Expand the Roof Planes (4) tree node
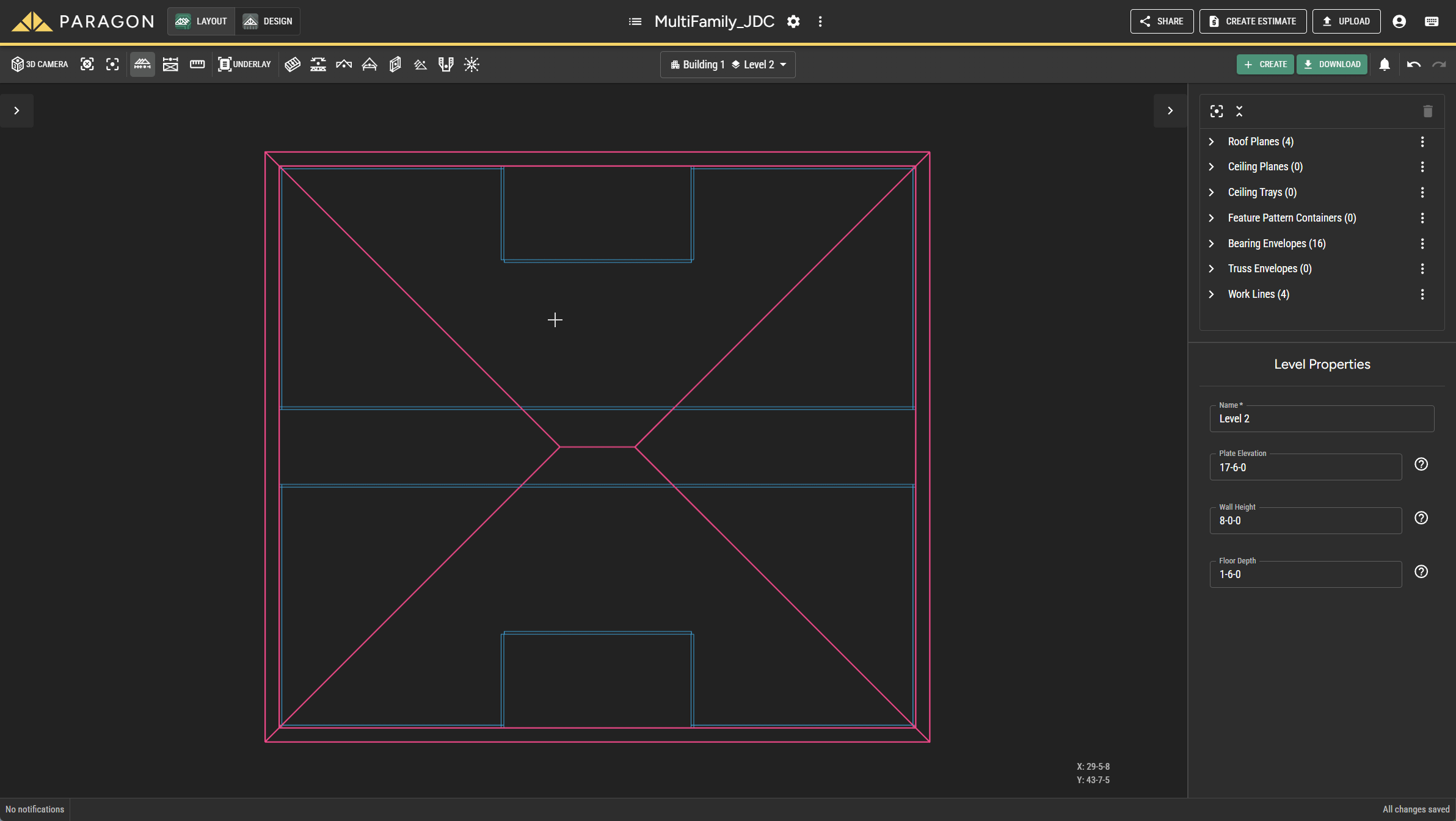Screen dimensions: 1456x821 (1212, 142)
